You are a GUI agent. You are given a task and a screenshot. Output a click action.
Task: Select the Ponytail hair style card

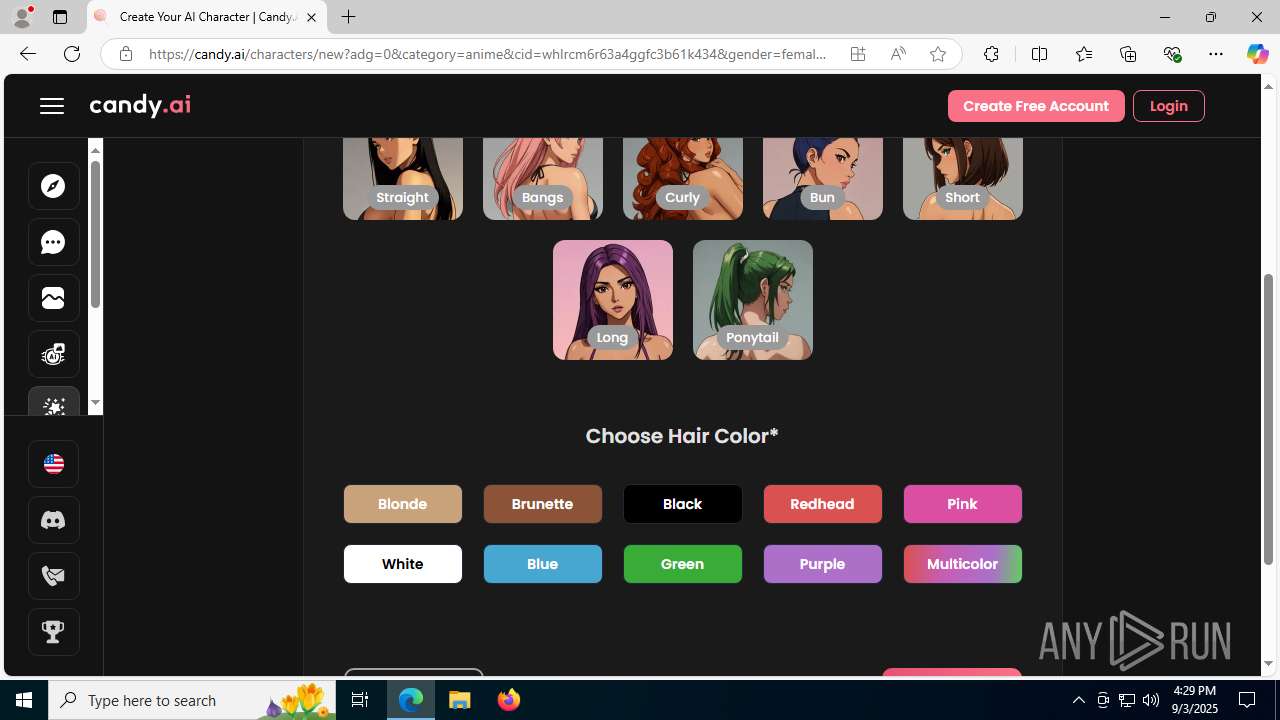point(753,300)
